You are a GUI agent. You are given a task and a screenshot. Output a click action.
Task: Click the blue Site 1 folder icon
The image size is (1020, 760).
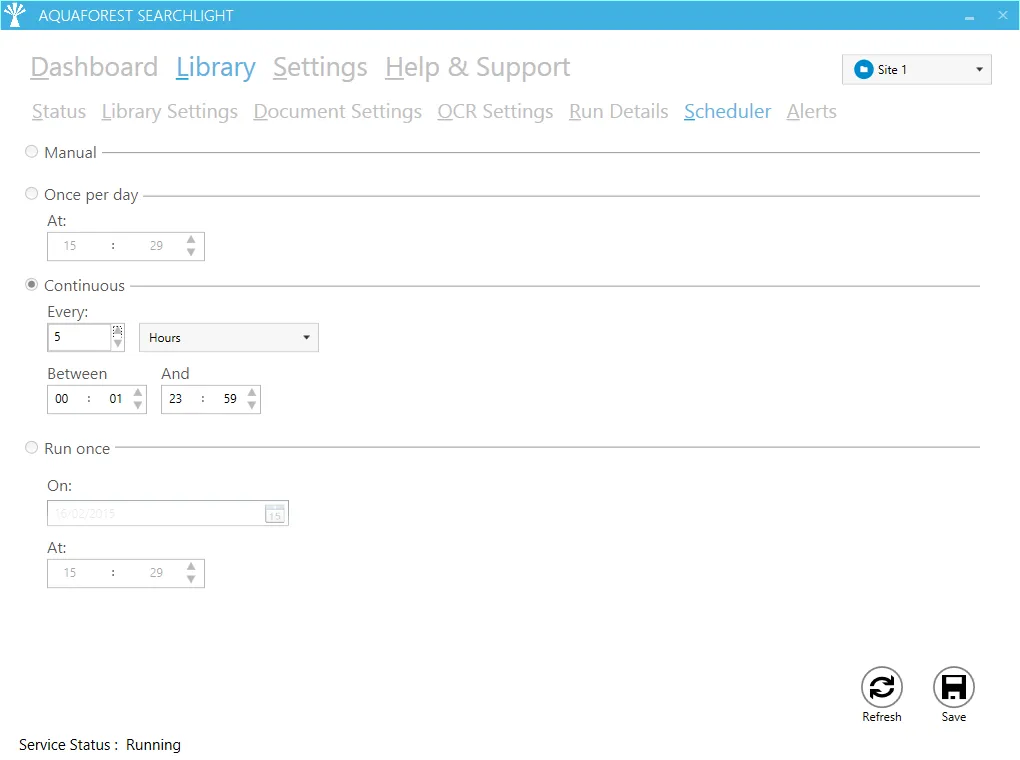(x=863, y=70)
